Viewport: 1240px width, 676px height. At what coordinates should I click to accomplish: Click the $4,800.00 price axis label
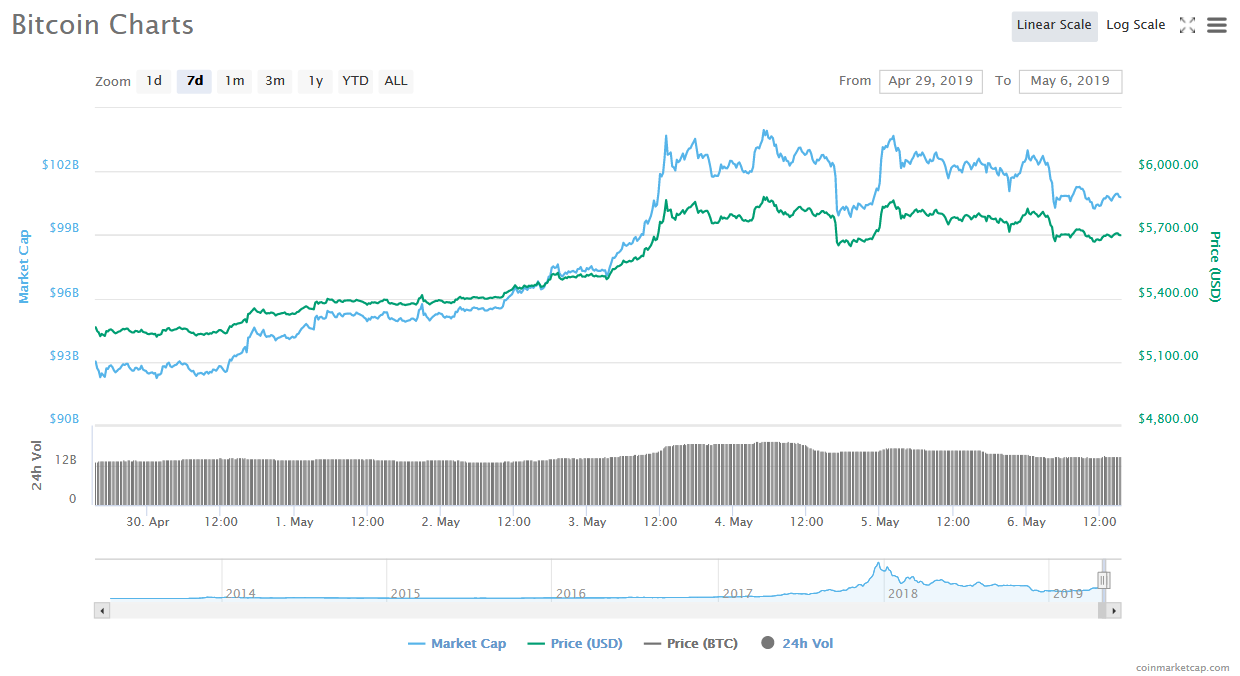pos(1169,419)
